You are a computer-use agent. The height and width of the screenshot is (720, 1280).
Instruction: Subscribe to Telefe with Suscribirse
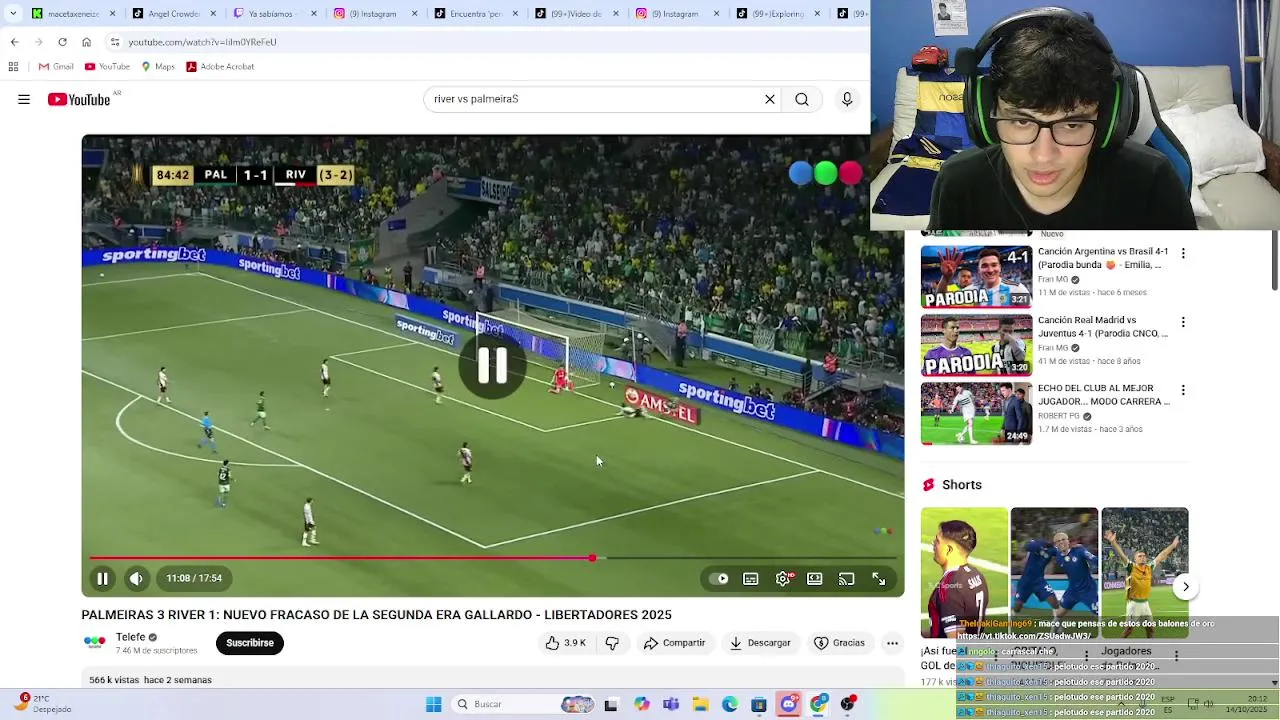[250, 643]
